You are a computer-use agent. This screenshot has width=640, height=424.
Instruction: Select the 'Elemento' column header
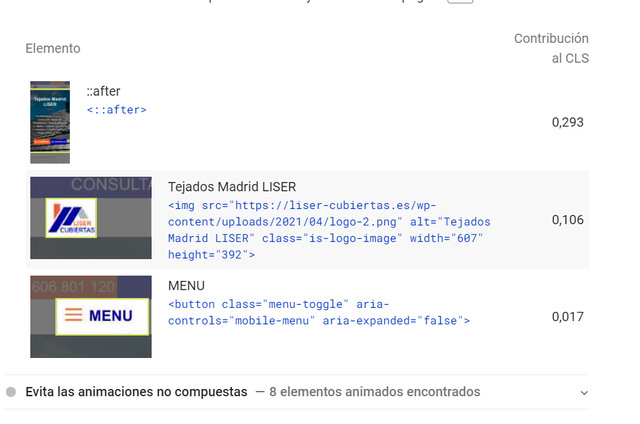53,49
